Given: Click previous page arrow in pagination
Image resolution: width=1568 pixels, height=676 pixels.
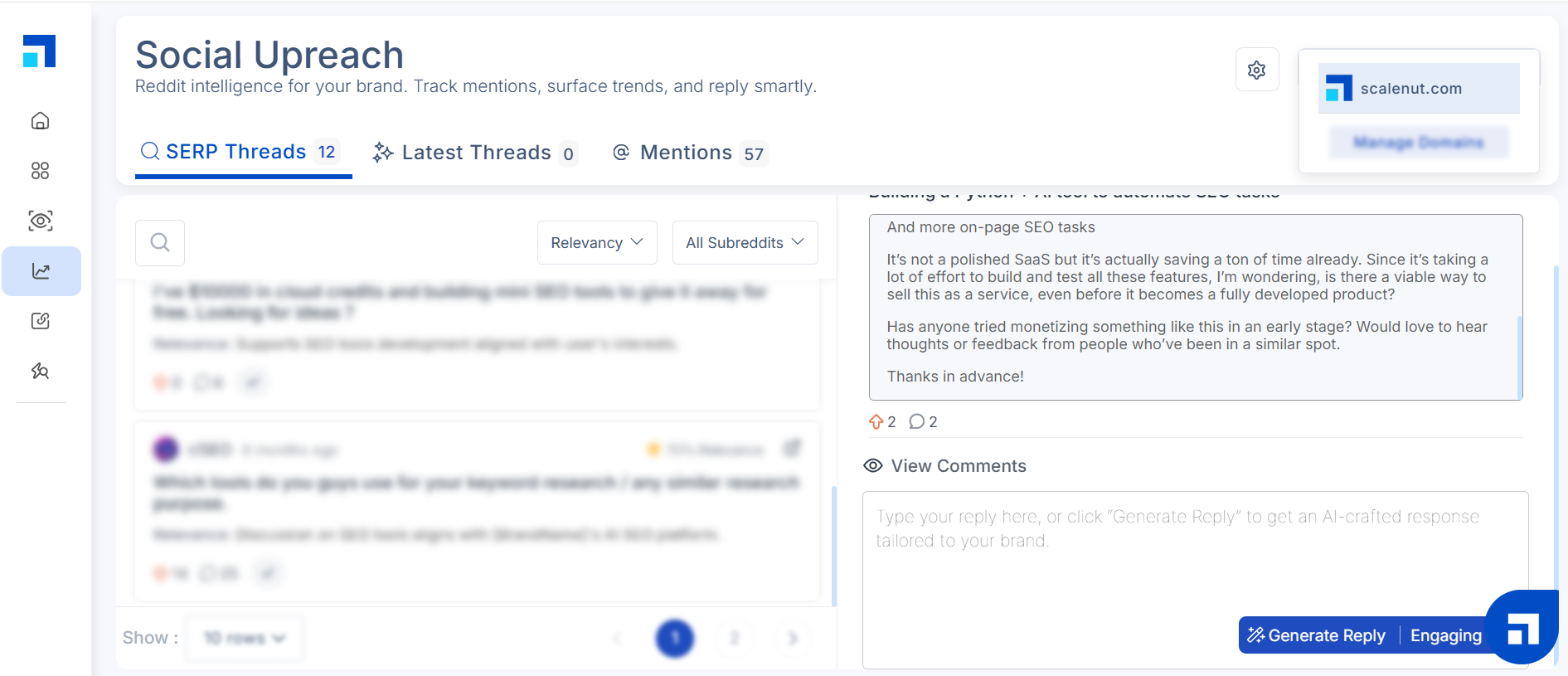Looking at the screenshot, I should click(x=617, y=639).
